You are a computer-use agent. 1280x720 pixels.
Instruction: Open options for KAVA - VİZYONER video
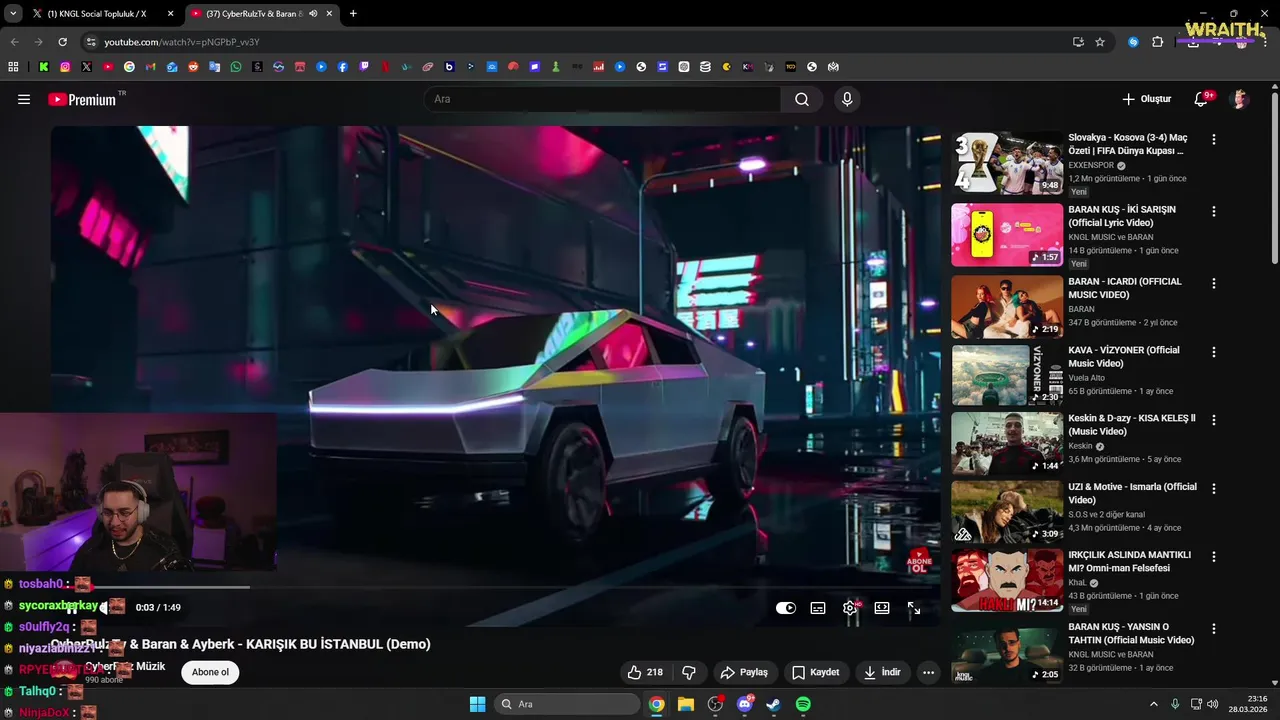tap(1214, 352)
